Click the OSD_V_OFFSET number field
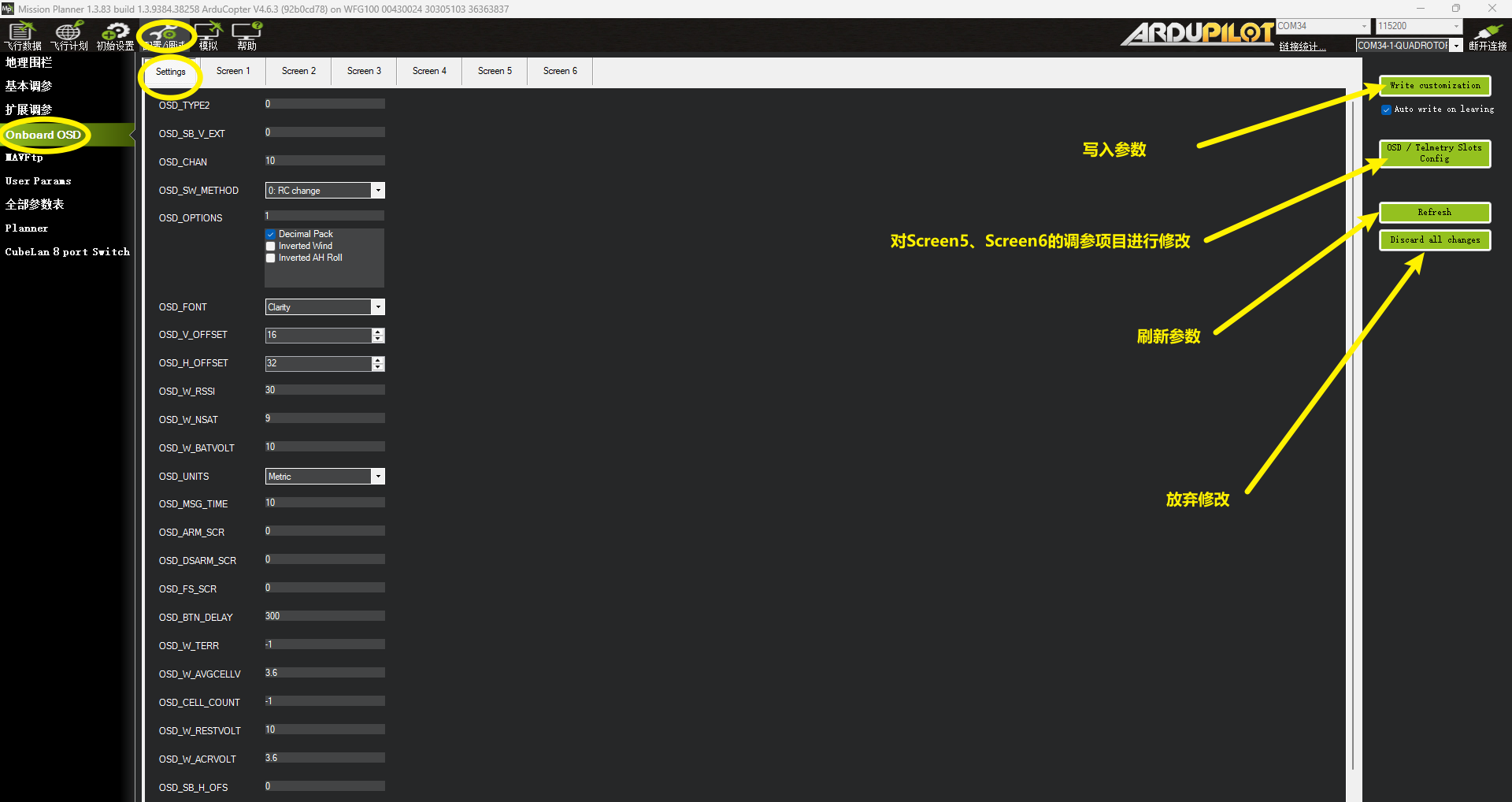The width and height of the screenshot is (1512, 802). [318, 336]
